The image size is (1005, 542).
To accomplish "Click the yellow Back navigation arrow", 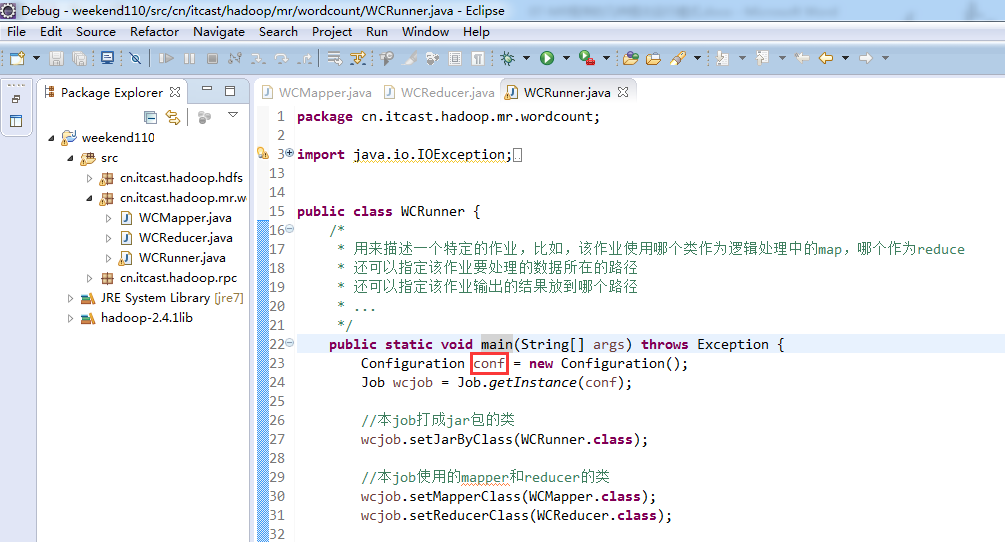I will click(826, 58).
